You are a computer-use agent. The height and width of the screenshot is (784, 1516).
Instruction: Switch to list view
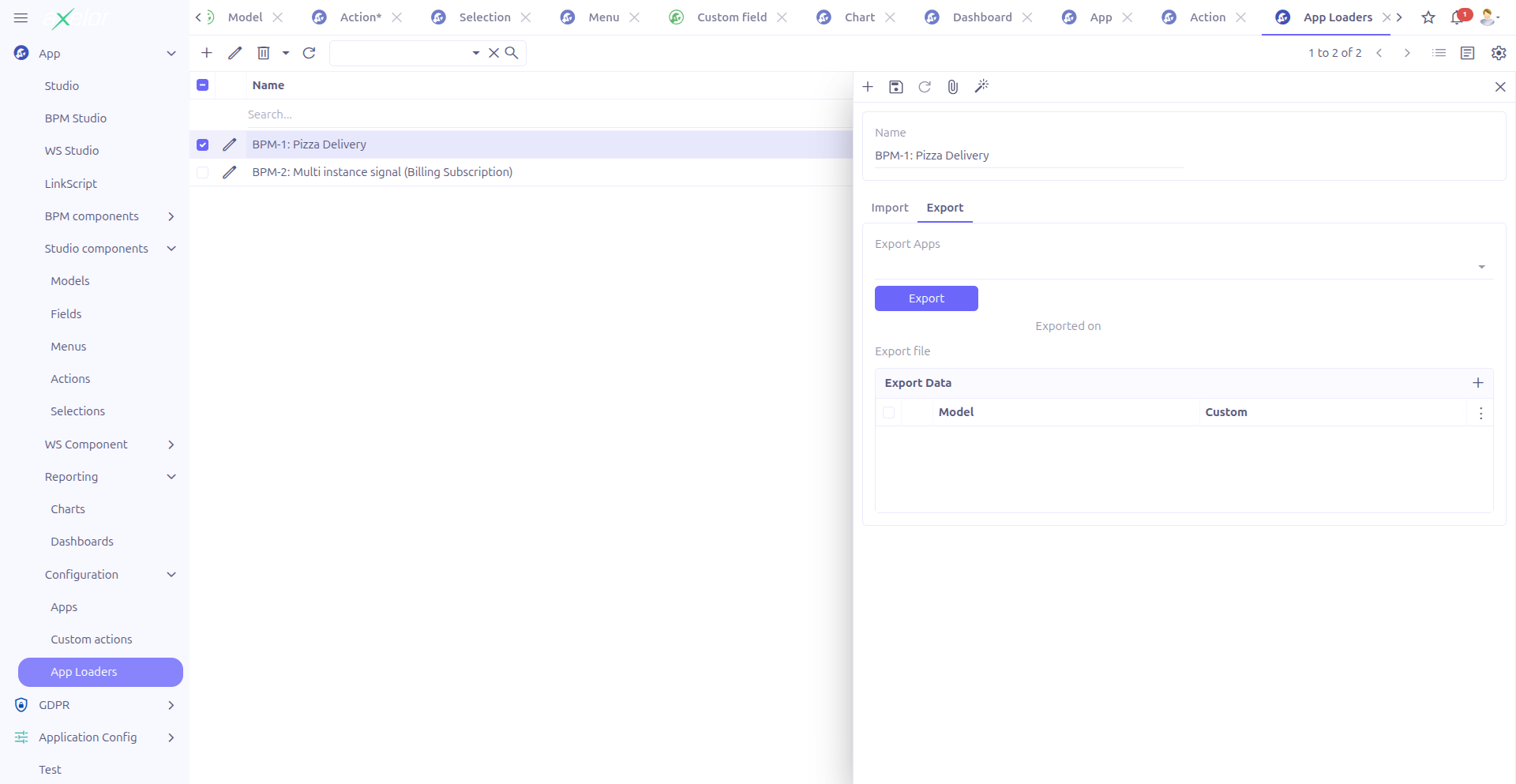point(1439,53)
